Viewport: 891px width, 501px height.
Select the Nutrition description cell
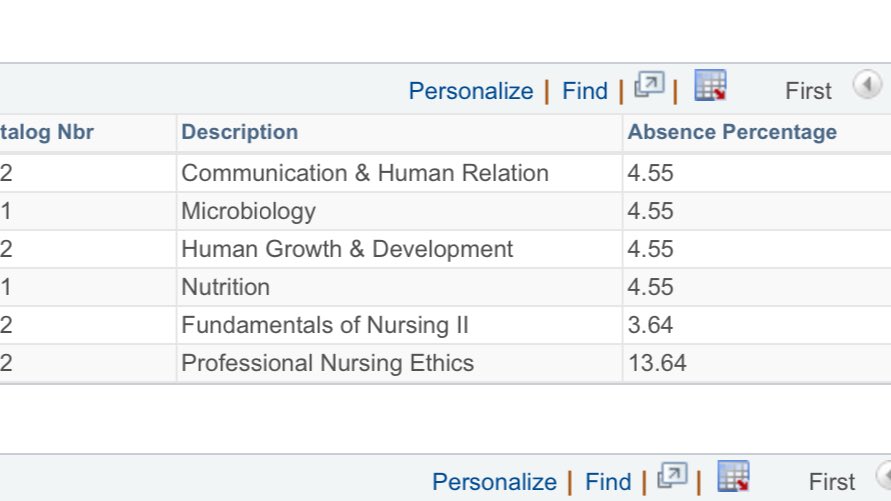225,287
